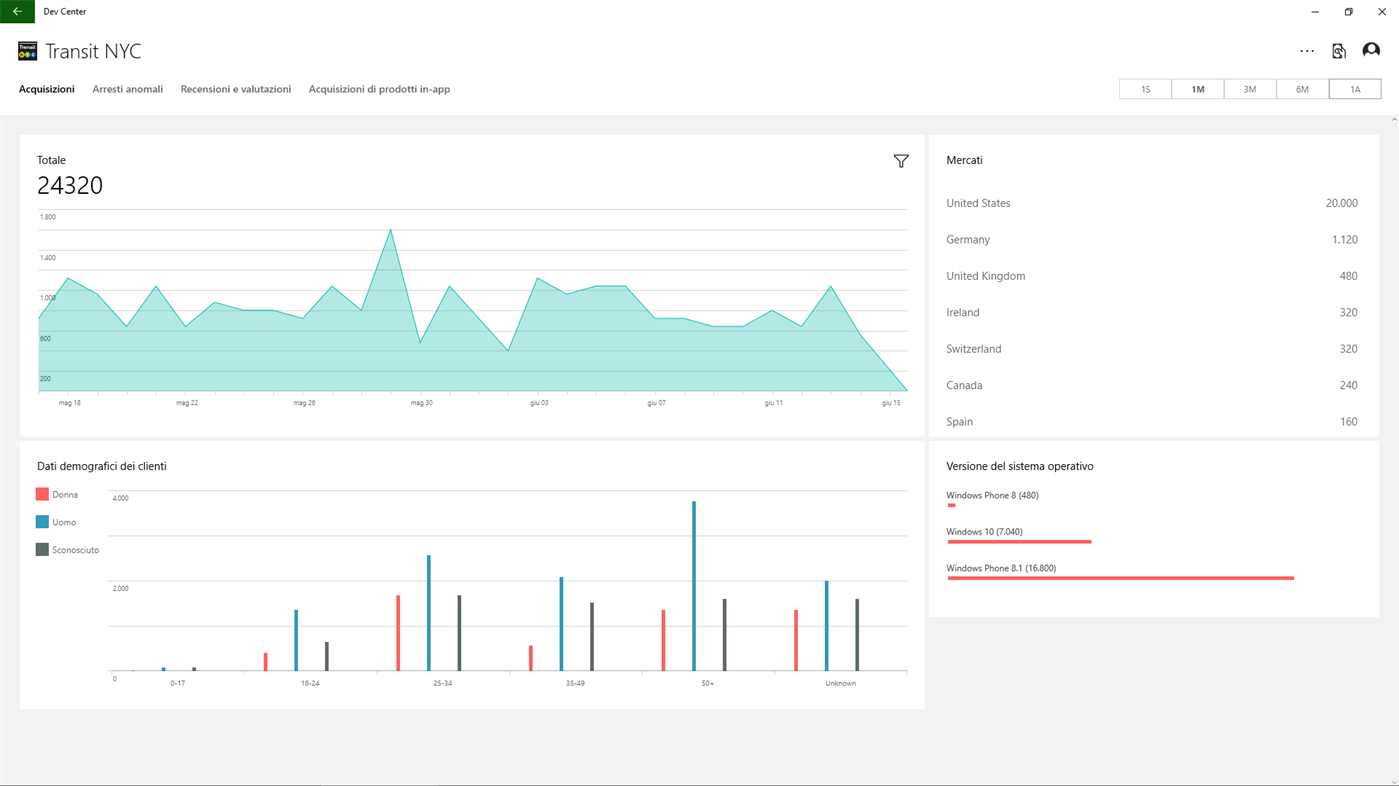This screenshot has width=1399, height=786.
Task: Click the page scrollbar up arrow
Action: pos(1394,120)
